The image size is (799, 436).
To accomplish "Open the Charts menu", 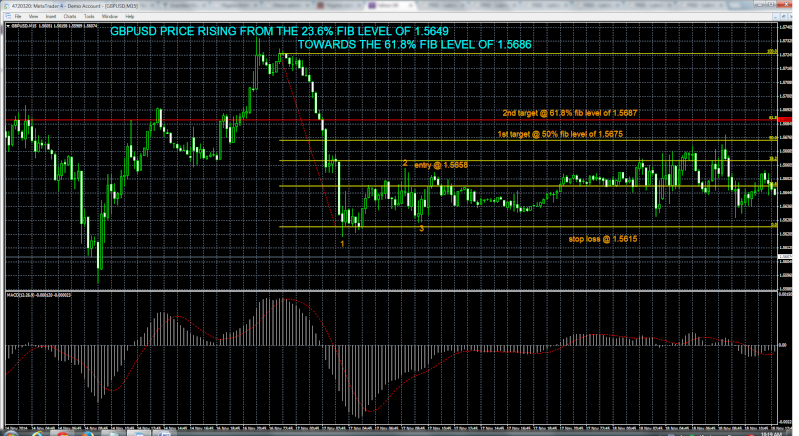I will pyautogui.click(x=70, y=16).
